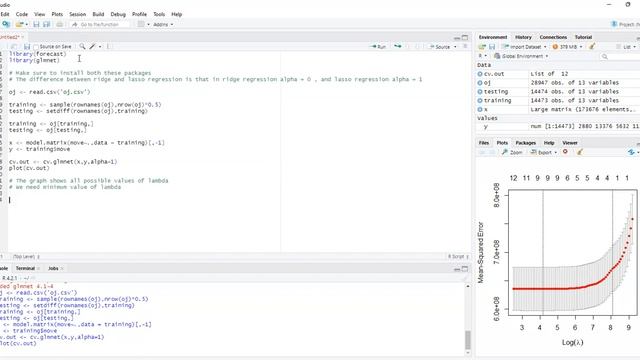Open the Connections tab
The image size is (640, 360).
553,37
